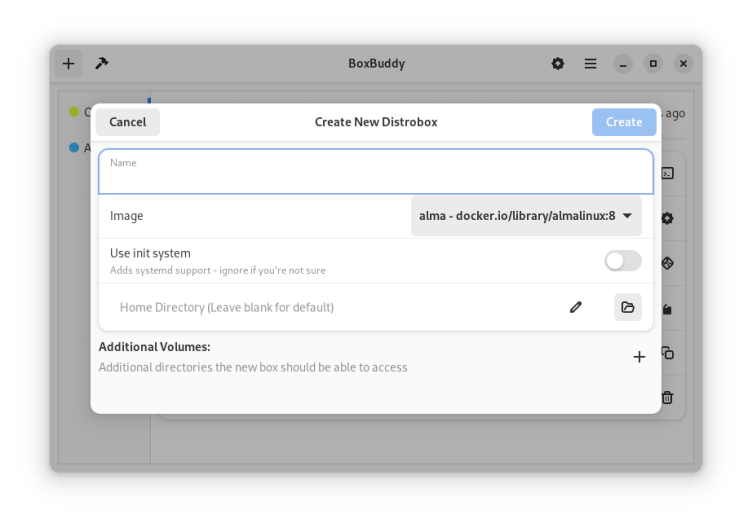Open the gear settings in the title bar
Screen dimensions: 752x527
click(x=558, y=63)
